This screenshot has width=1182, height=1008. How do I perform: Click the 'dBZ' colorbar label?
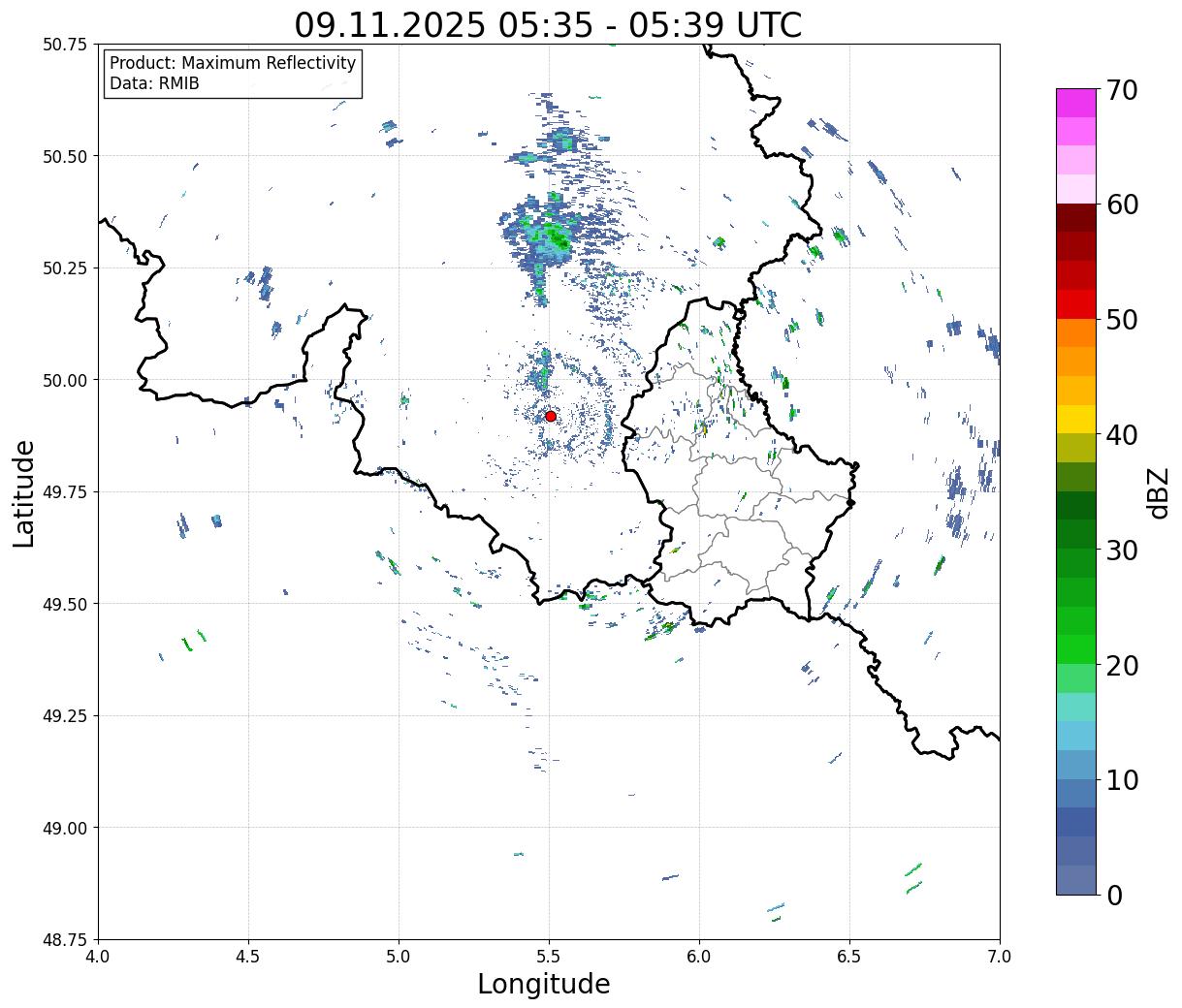pos(1158,492)
